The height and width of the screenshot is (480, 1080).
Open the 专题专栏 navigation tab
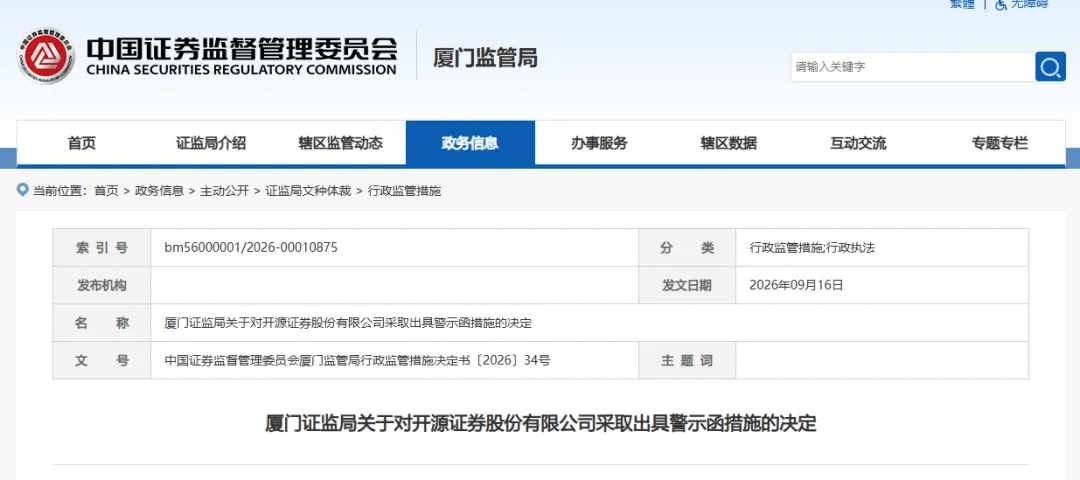point(999,143)
